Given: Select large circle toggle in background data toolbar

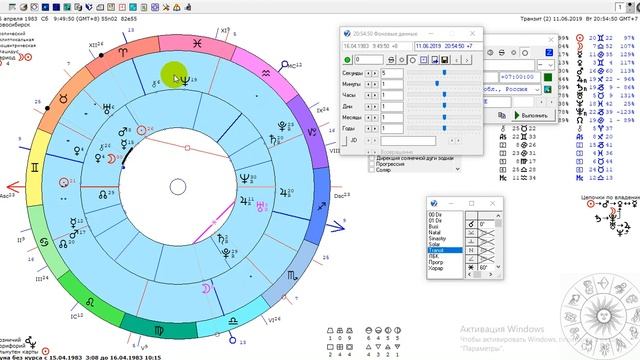Looking at the screenshot, I should 413,60.
